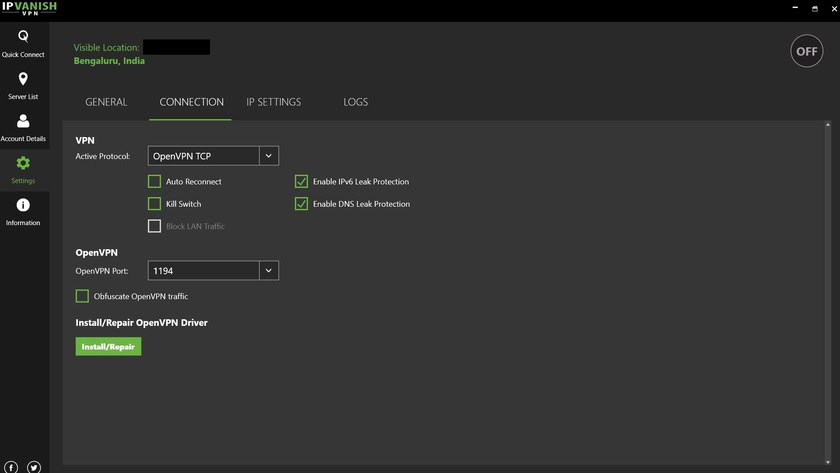Open IPVanish Twitter icon
840x473 pixels.
tap(34, 467)
